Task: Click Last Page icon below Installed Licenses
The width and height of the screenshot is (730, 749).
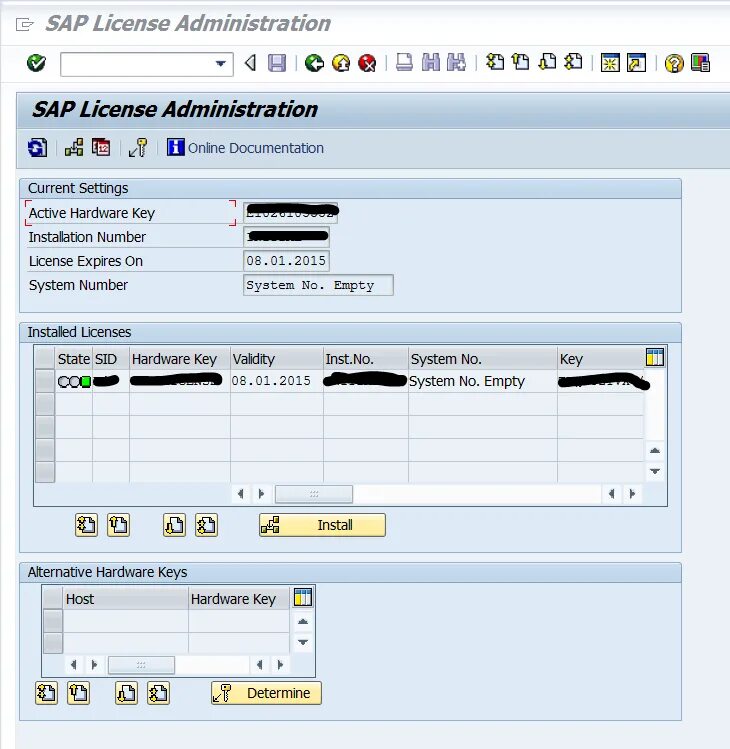Action: [206, 525]
